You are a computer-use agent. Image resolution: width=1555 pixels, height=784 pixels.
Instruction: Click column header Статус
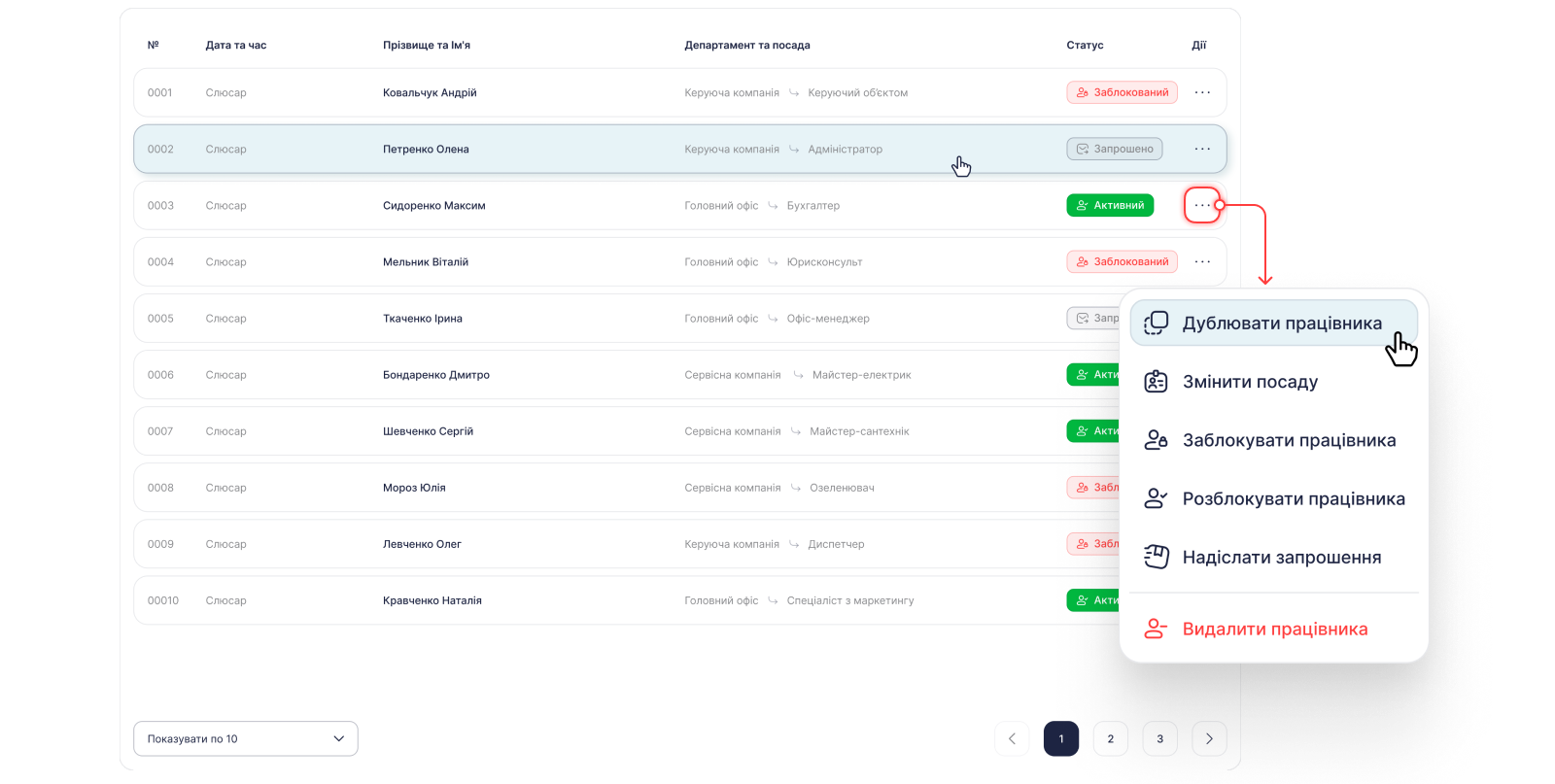1085,45
